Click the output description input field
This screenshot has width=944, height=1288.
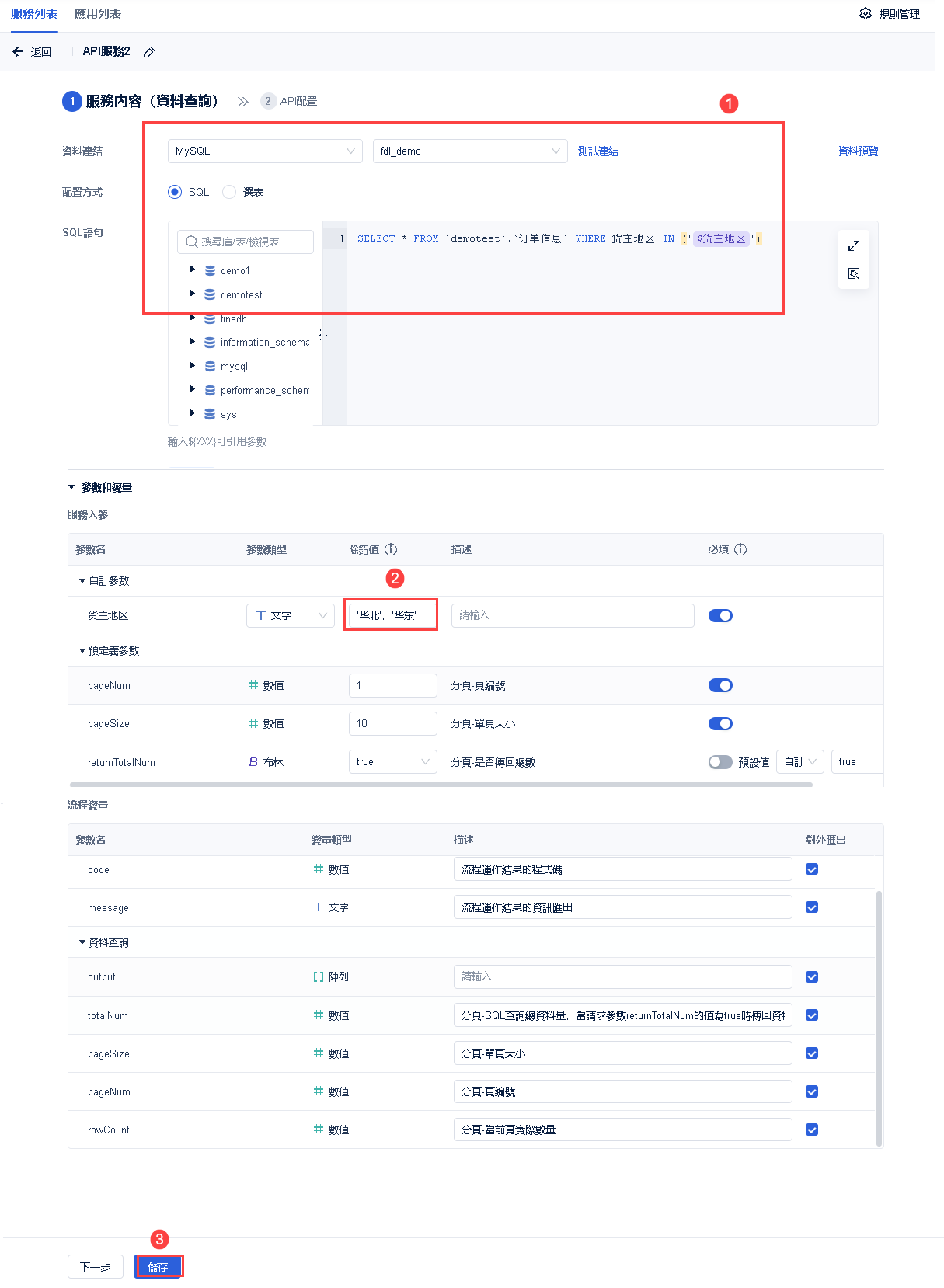[622, 976]
